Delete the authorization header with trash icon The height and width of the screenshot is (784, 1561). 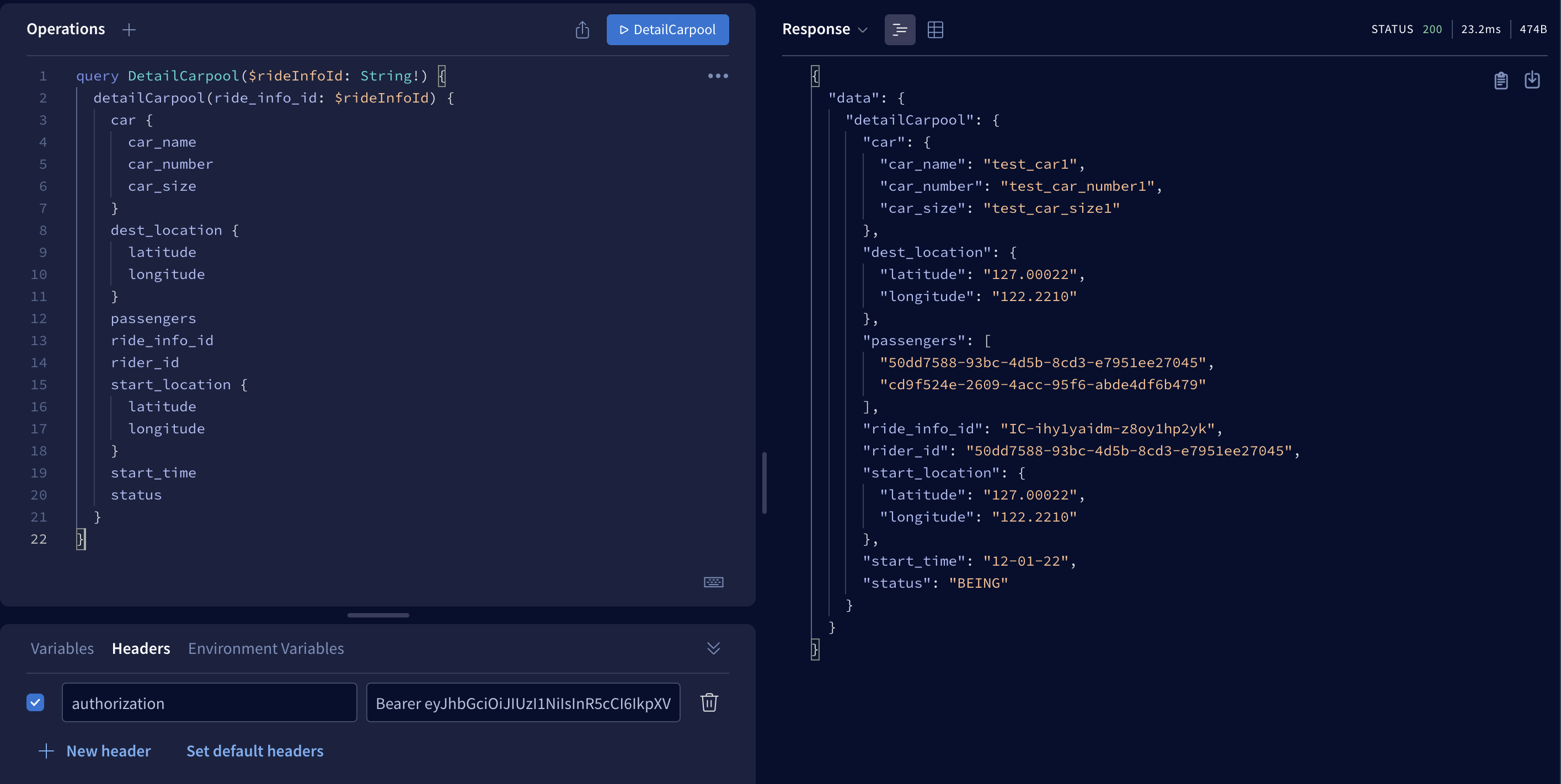tap(709, 703)
